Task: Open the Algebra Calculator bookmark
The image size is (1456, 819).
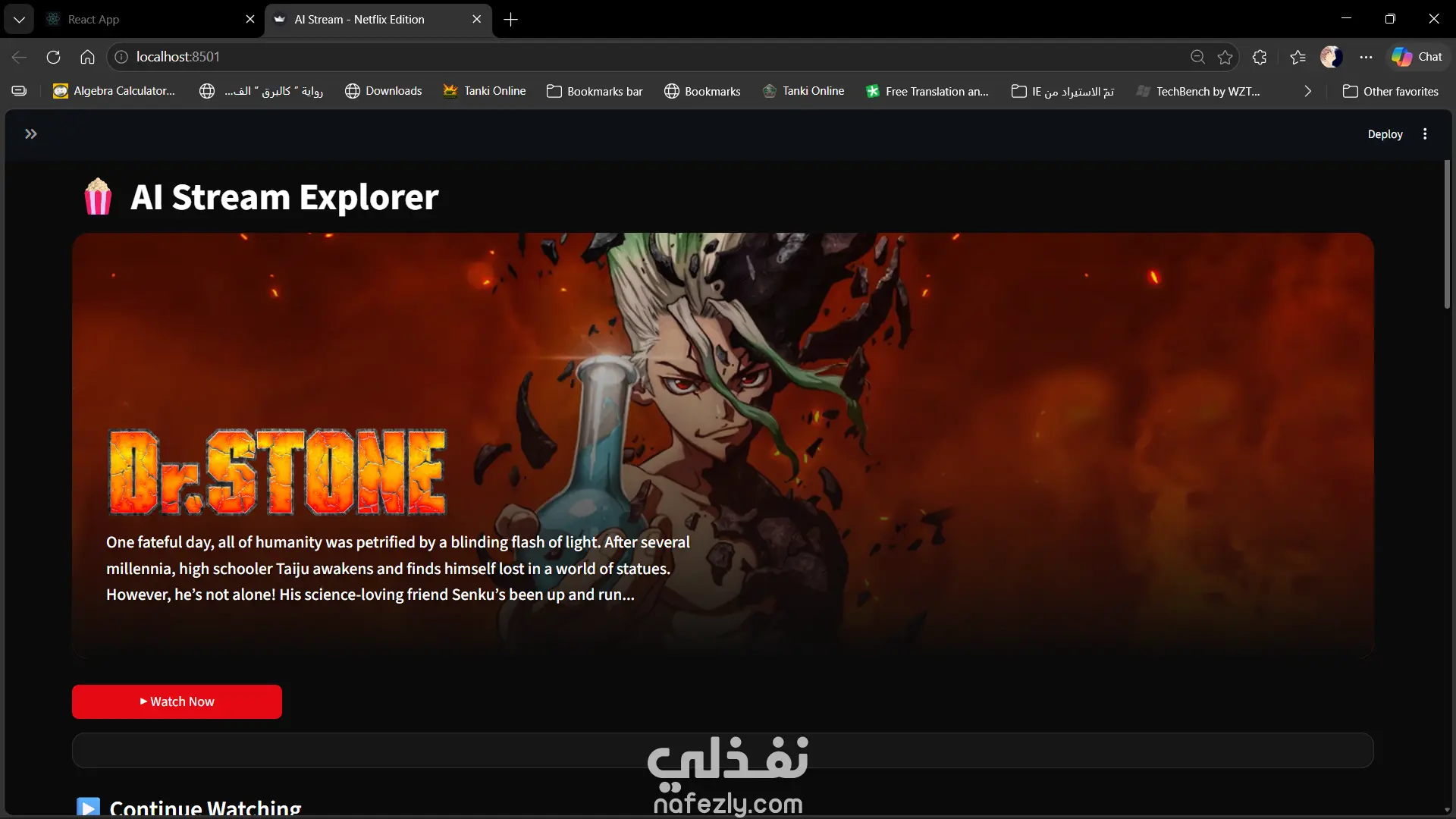Action: (114, 91)
